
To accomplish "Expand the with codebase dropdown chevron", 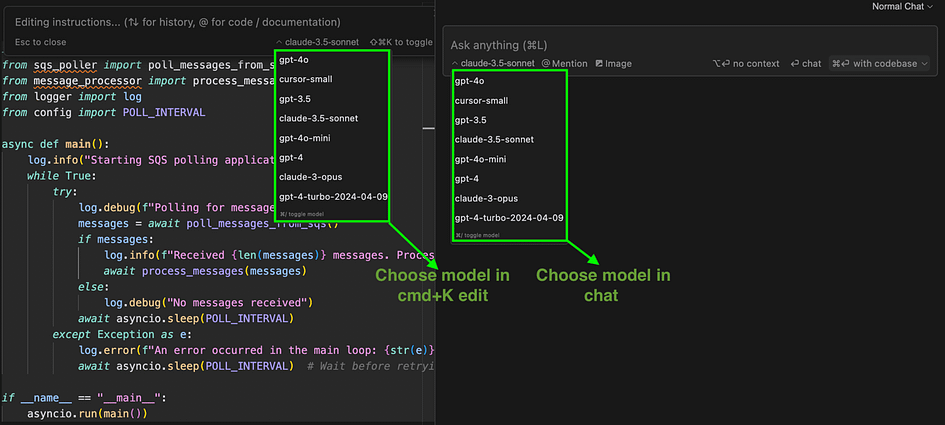I will point(924,63).
